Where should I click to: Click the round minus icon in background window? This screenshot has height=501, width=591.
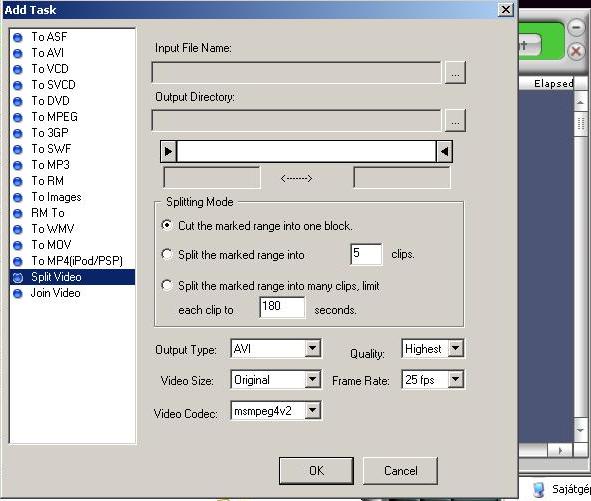(576, 28)
